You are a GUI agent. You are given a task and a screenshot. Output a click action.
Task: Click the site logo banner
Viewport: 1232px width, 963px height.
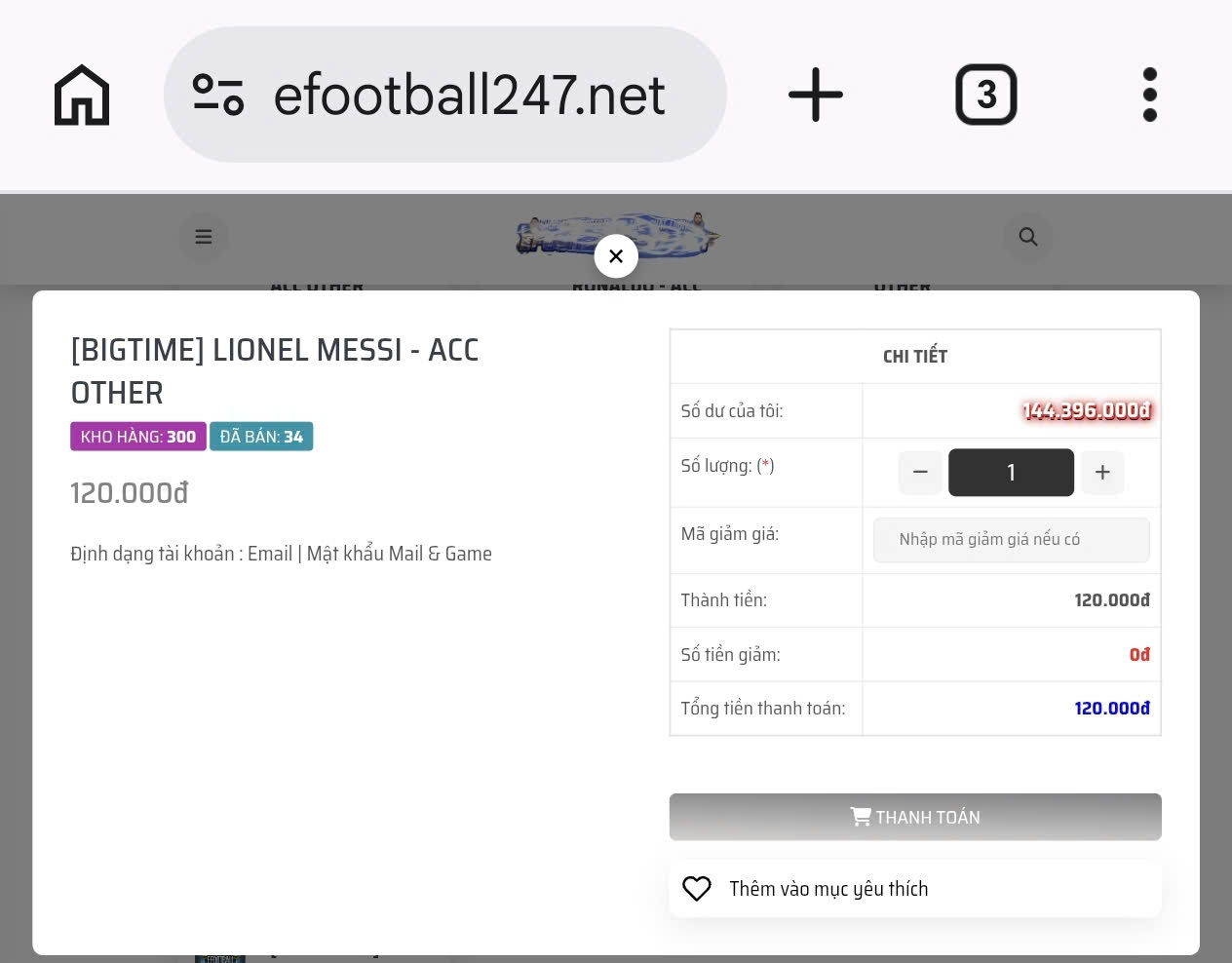(617, 235)
